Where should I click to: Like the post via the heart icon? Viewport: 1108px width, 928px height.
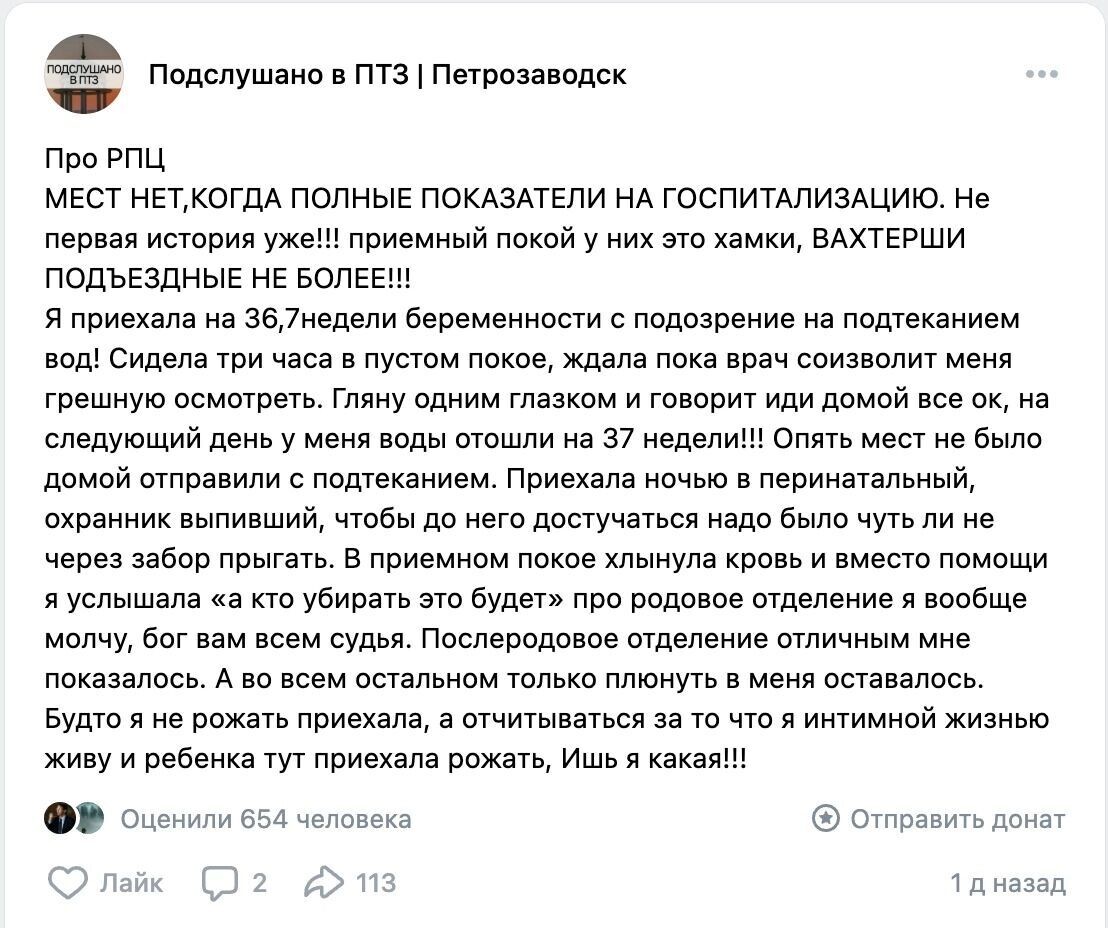pos(66,883)
